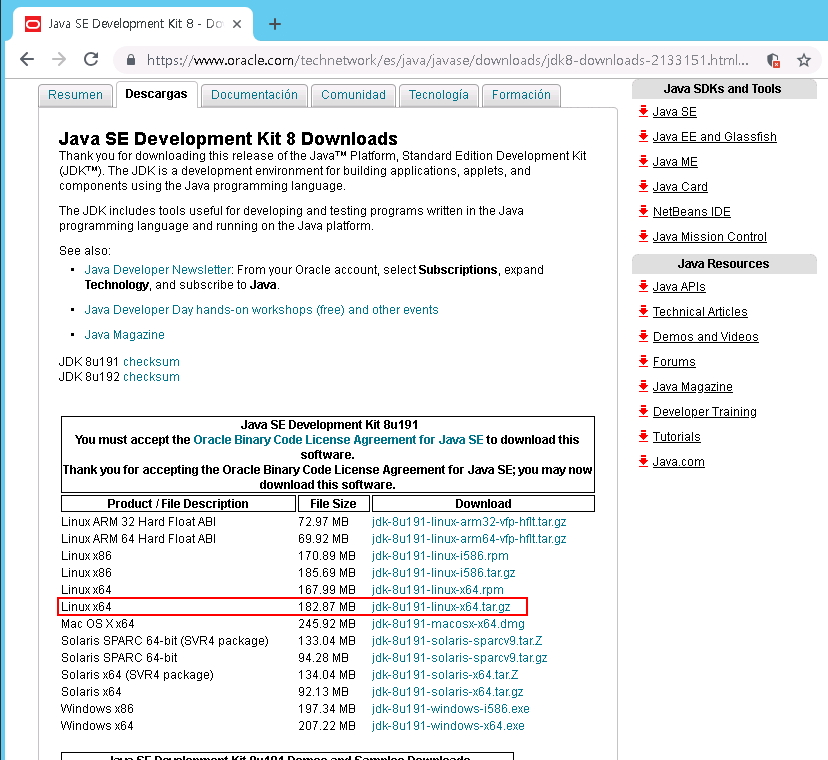Image resolution: width=828 pixels, height=760 pixels.
Task: Open the Java Developer Newsletter link
Action: point(158,270)
